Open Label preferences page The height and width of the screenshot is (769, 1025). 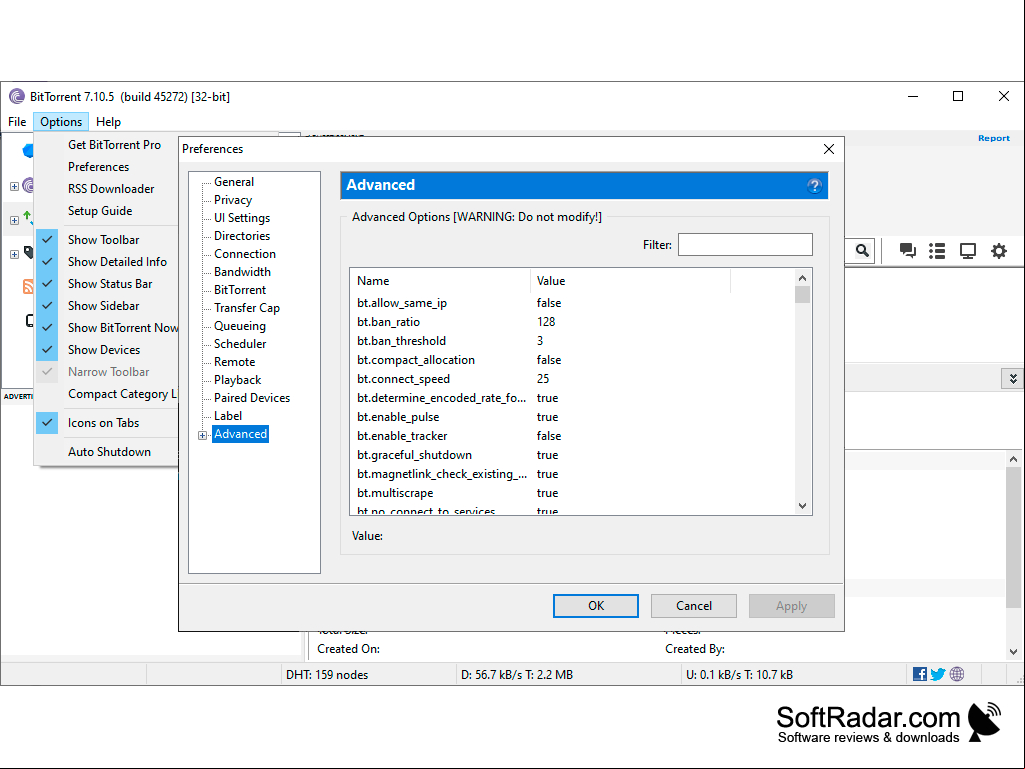(x=227, y=416)
